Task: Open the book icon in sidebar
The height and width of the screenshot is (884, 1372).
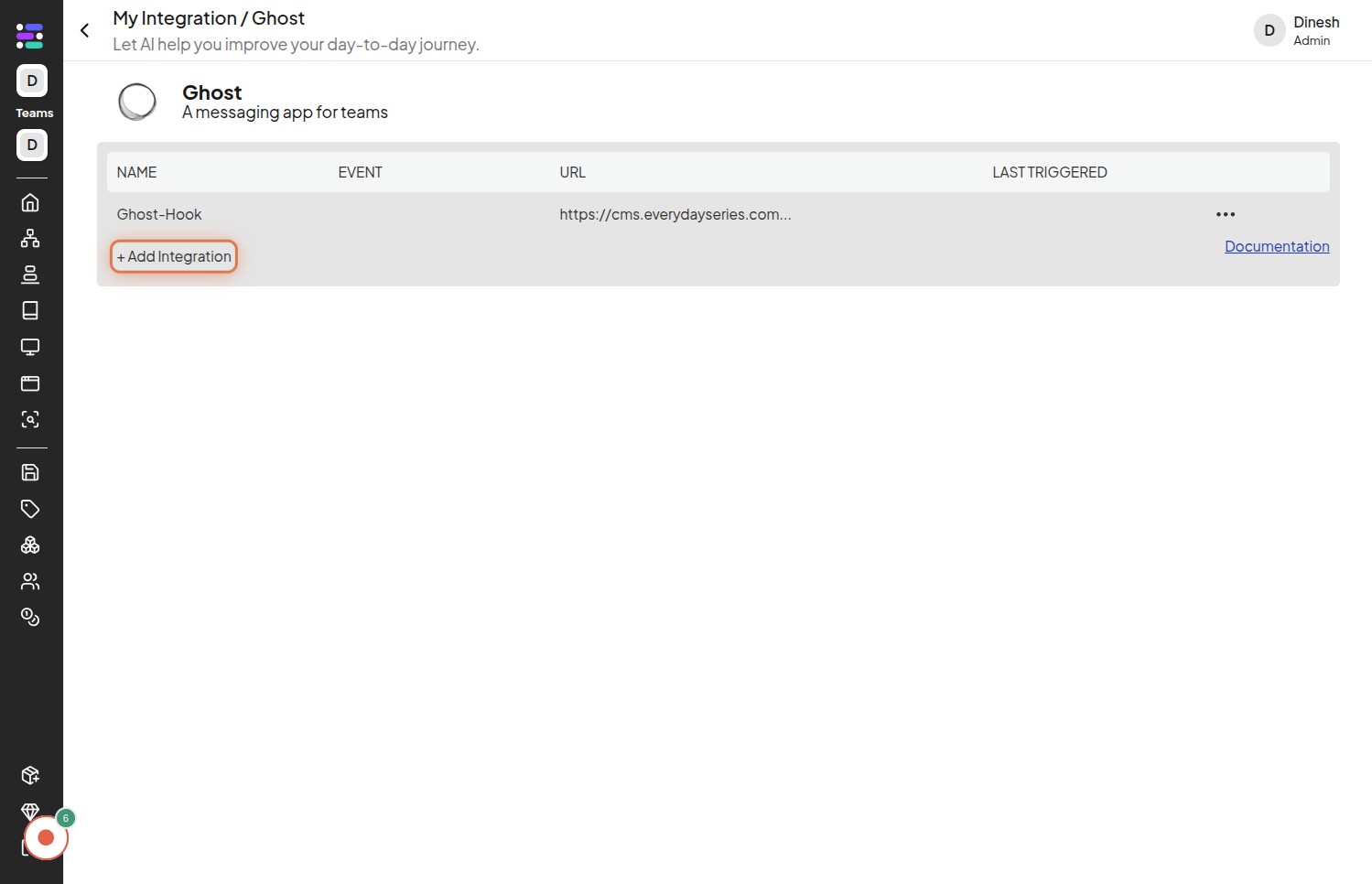Action: point(30,310)
